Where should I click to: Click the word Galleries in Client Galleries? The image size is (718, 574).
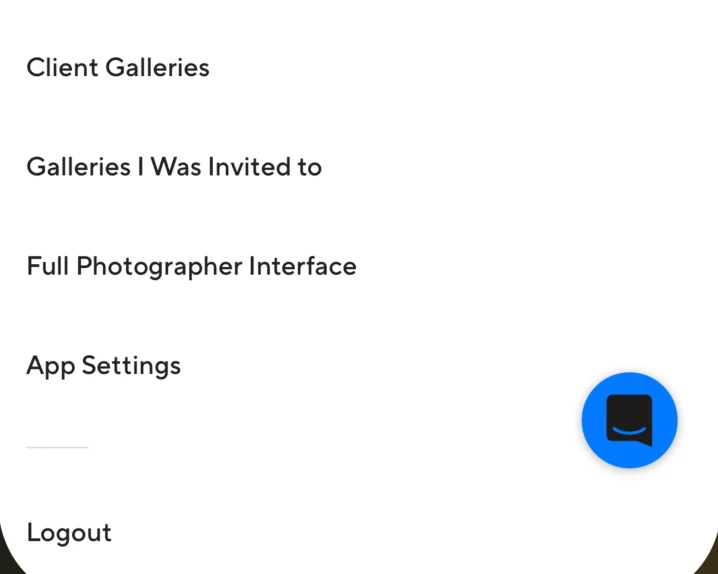point(157,68)
